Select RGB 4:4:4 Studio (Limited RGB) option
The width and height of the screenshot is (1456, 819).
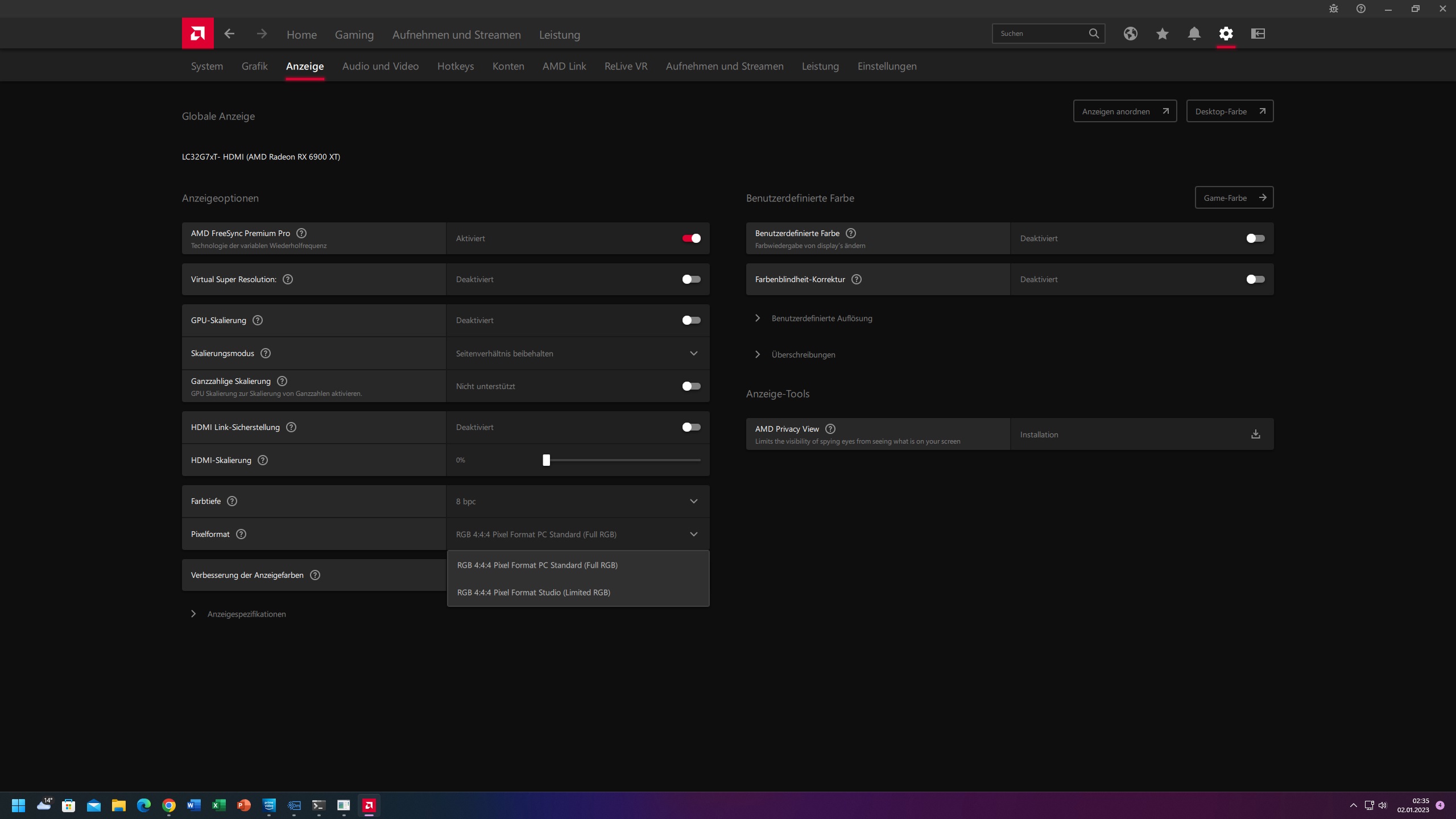[533, 593]
